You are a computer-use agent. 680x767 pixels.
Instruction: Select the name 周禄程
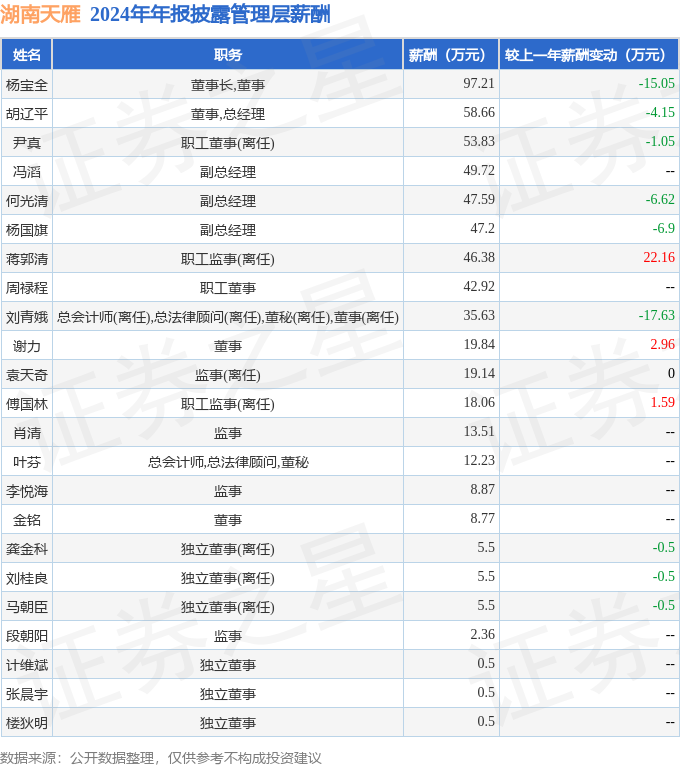pos(26,288)
